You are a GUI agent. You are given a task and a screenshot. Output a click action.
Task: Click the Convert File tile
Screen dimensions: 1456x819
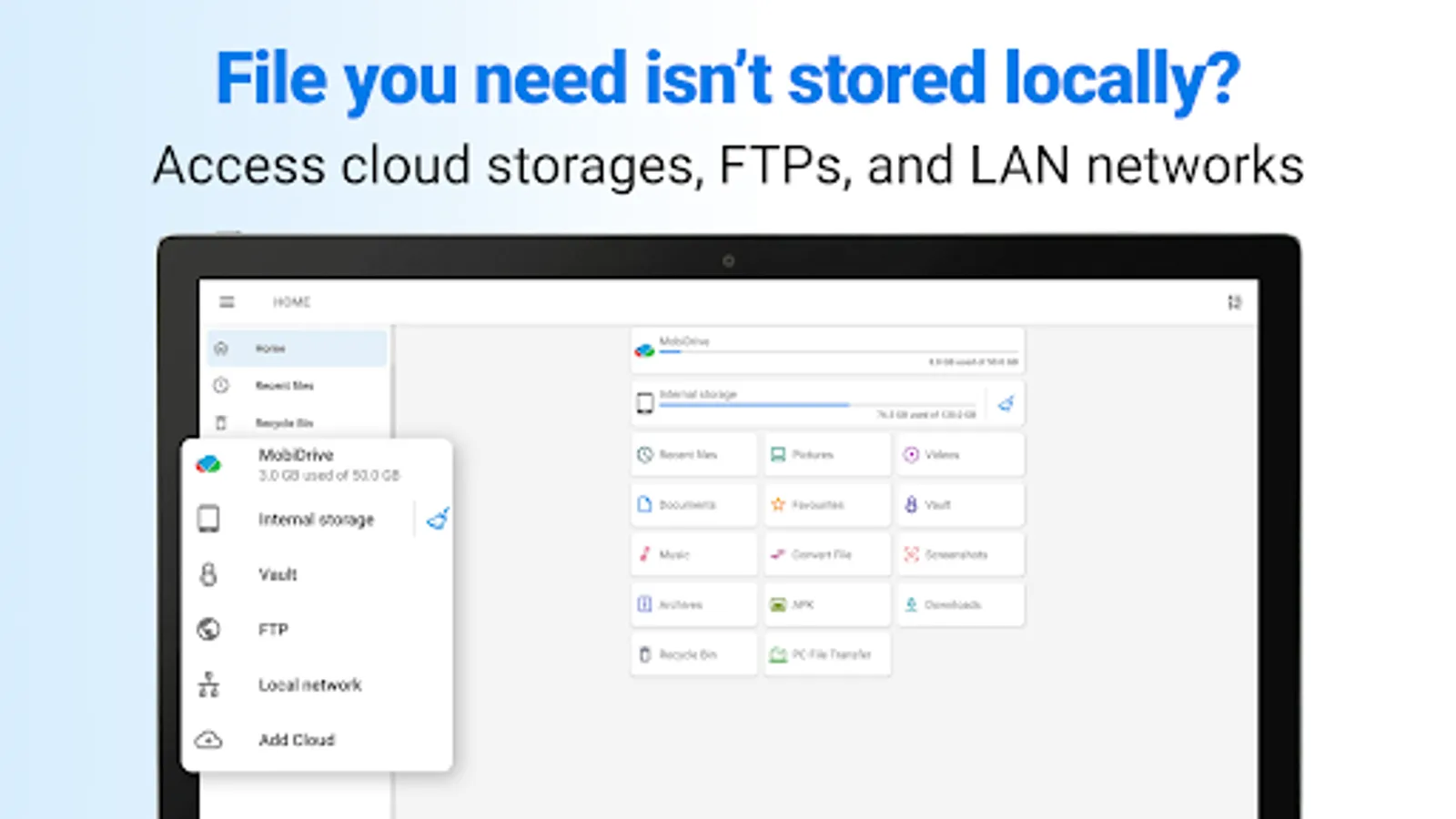pyautogui.click(x=827, y=554)
